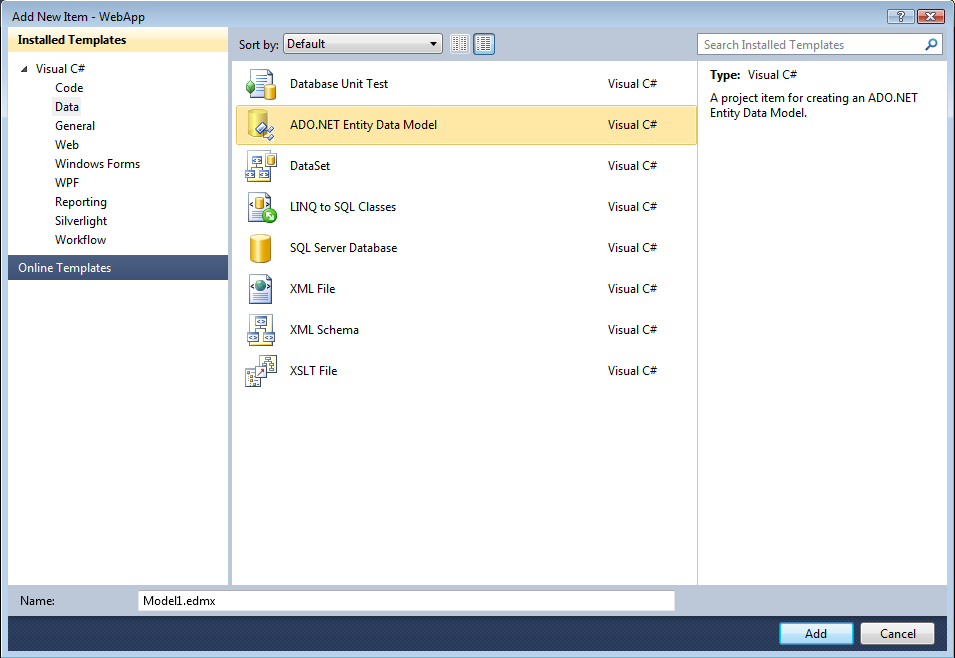Select the DataSet label
Screen dimensions: 955x658
tap(310, 166)
